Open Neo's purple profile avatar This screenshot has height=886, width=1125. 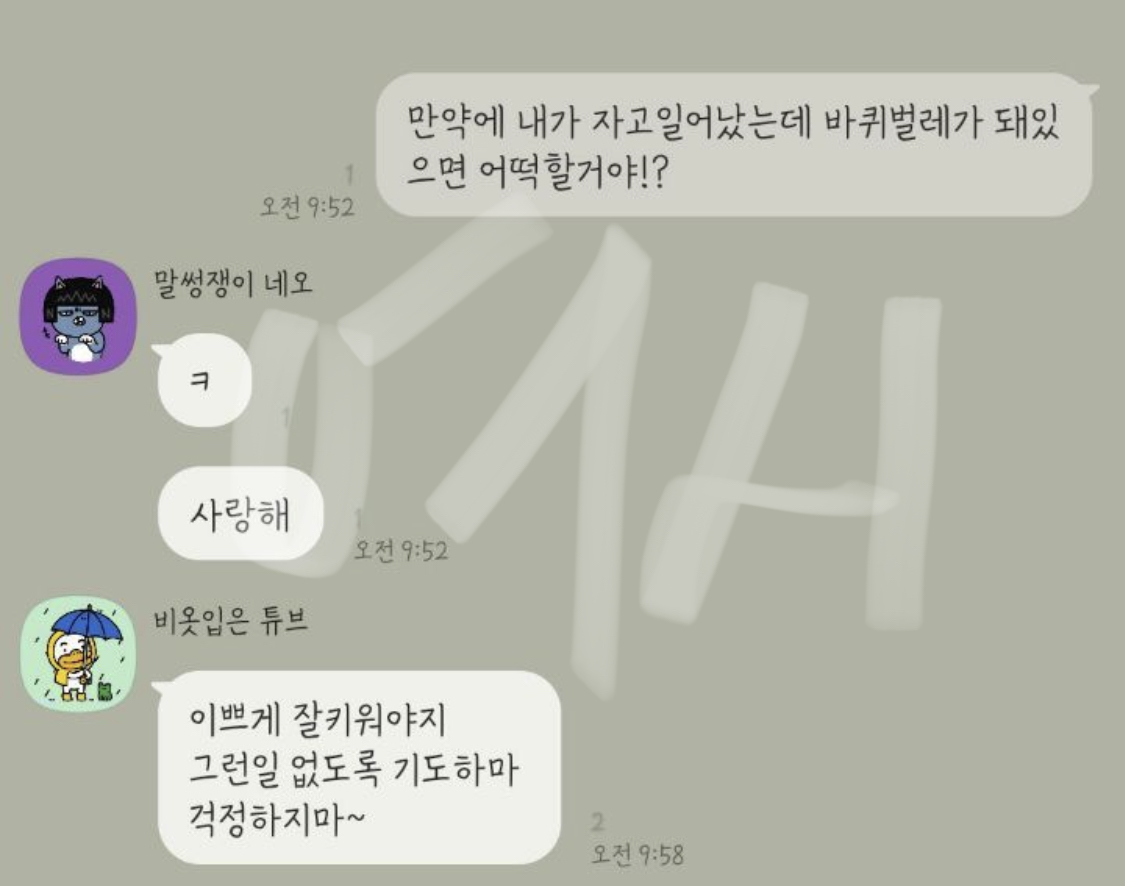[78, 316]
